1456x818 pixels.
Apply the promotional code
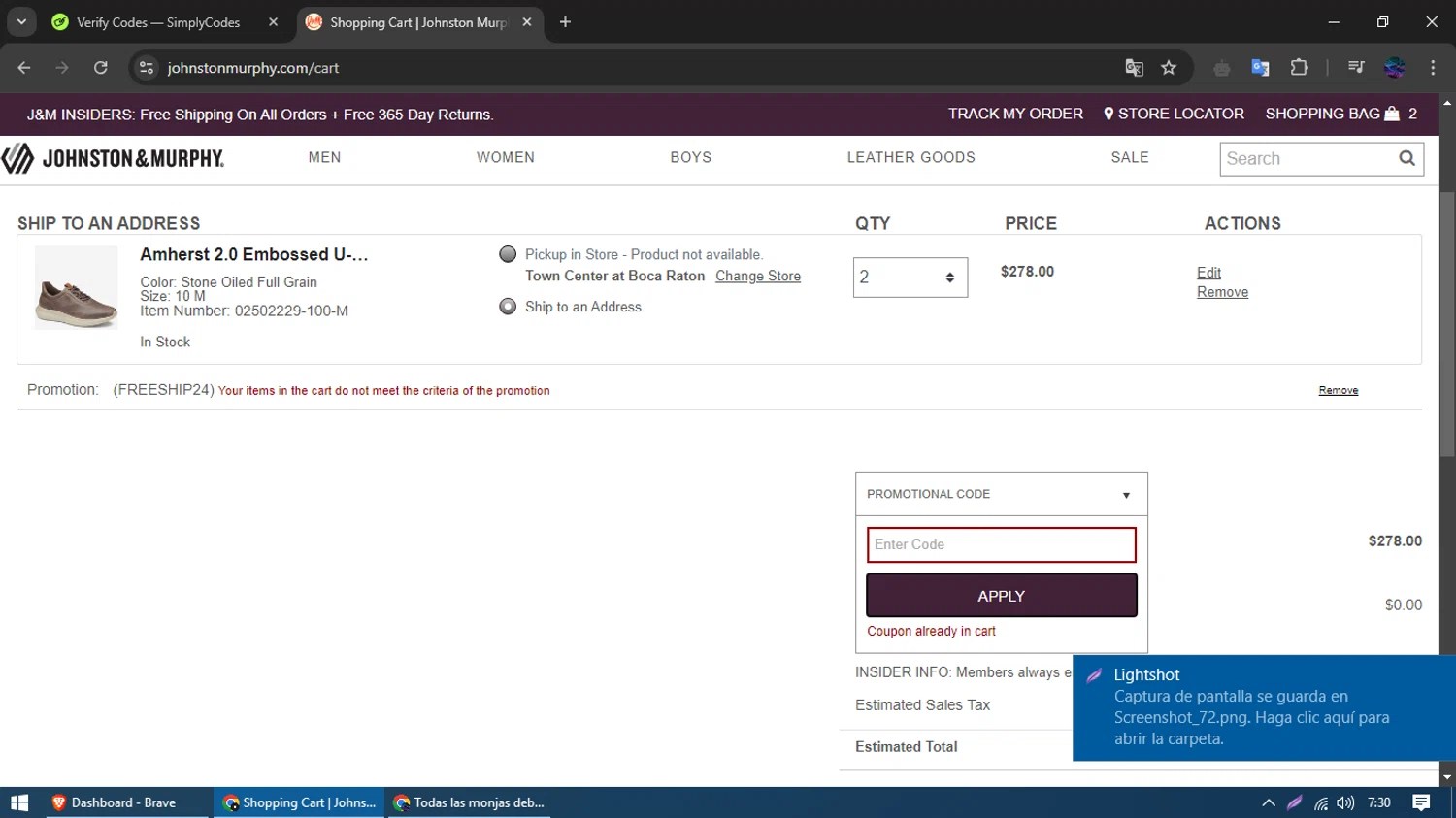(x=1001, y=596)
